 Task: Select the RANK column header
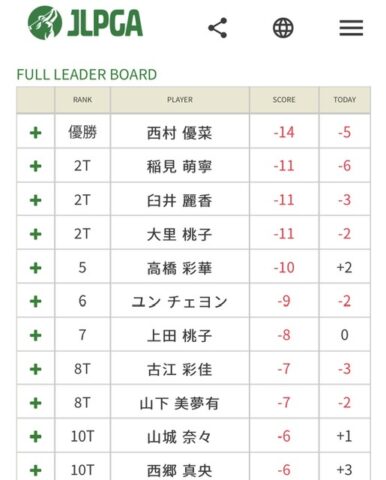pyautogui.click(x=82, y=100)
